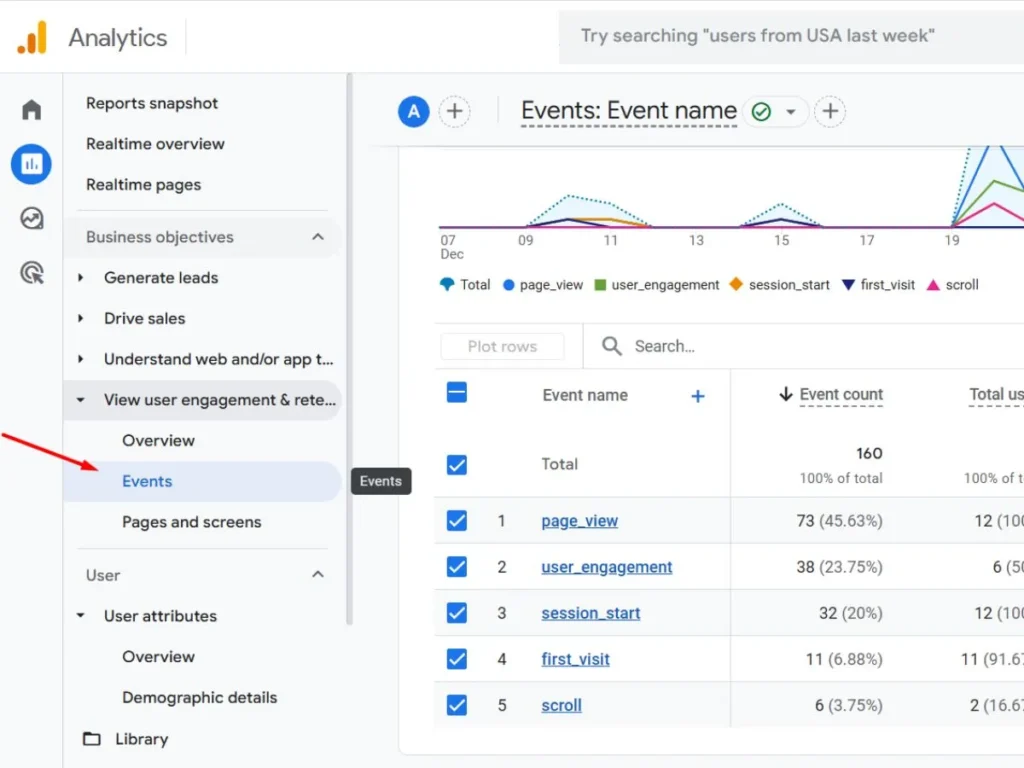Open Realtime overview report
This screenshot has height=768, width=1024.
(x=155, y=143)
